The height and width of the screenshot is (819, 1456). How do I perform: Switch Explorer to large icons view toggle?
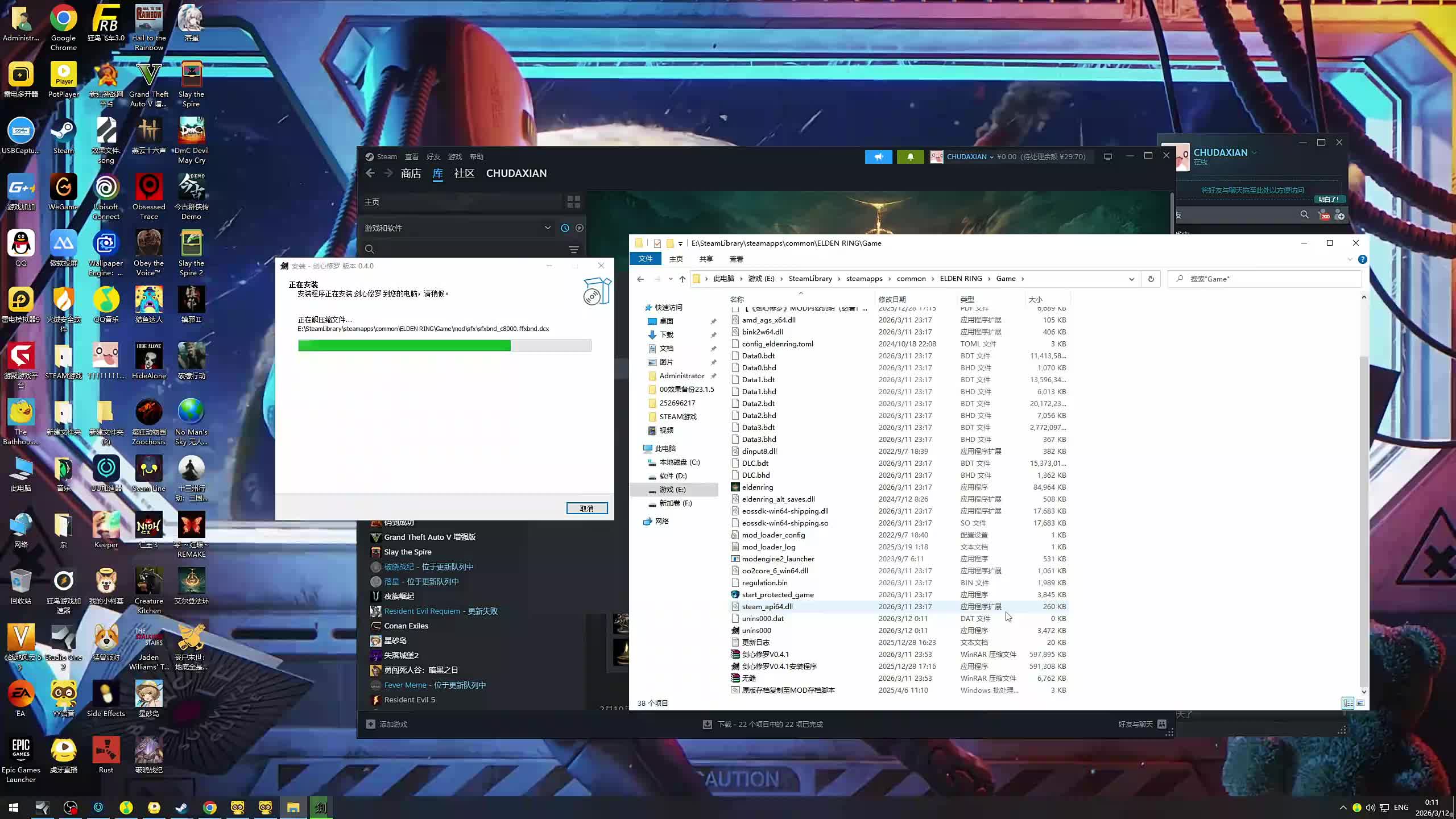[x=1360, y=703]
